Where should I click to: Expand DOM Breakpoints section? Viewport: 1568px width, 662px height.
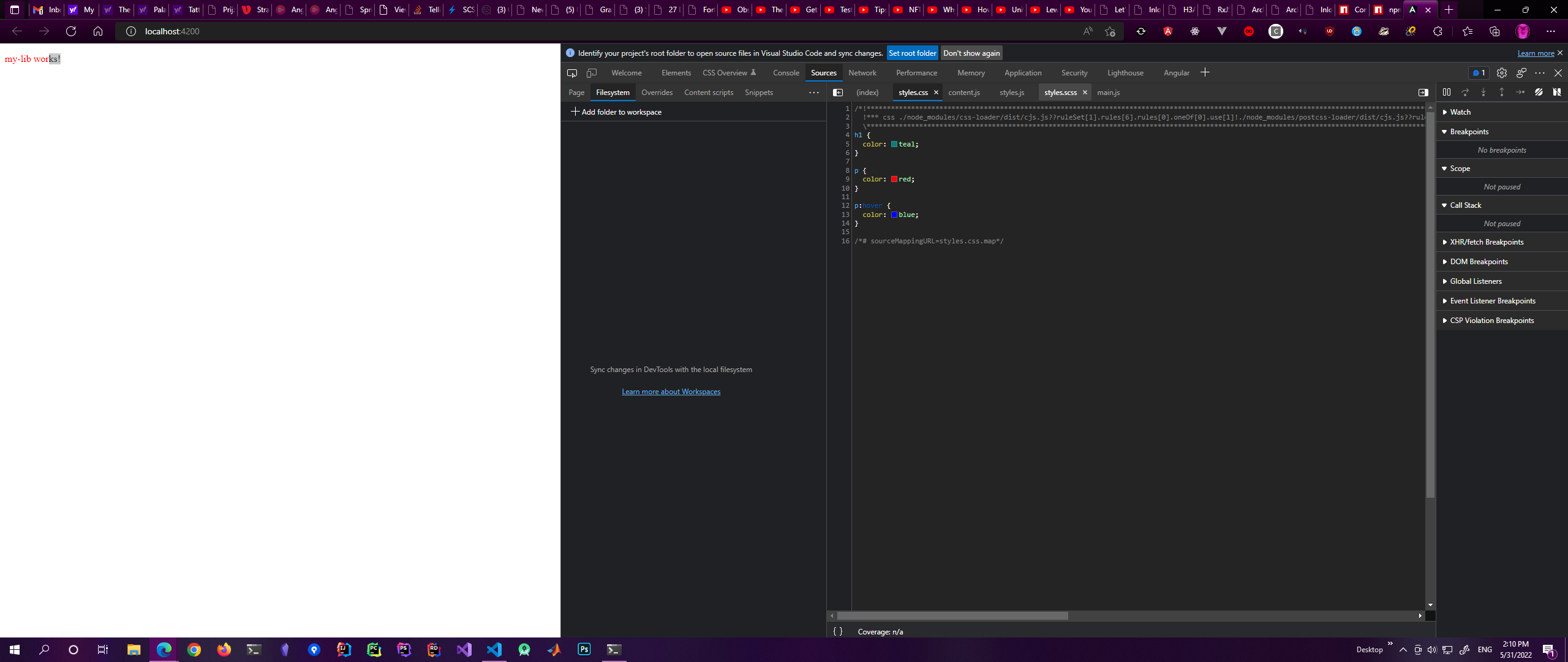(x=1478, y=262)
